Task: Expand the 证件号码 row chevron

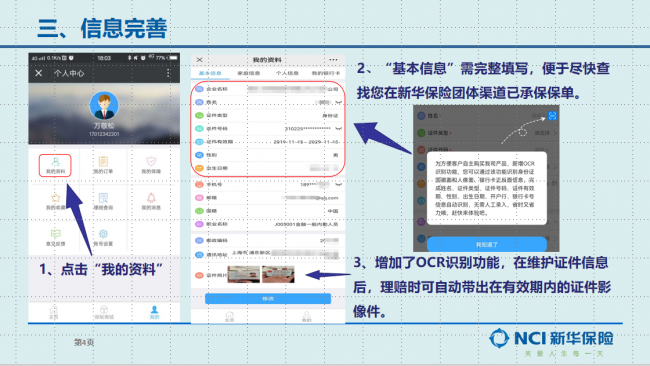Action: [x=339, y=128]
